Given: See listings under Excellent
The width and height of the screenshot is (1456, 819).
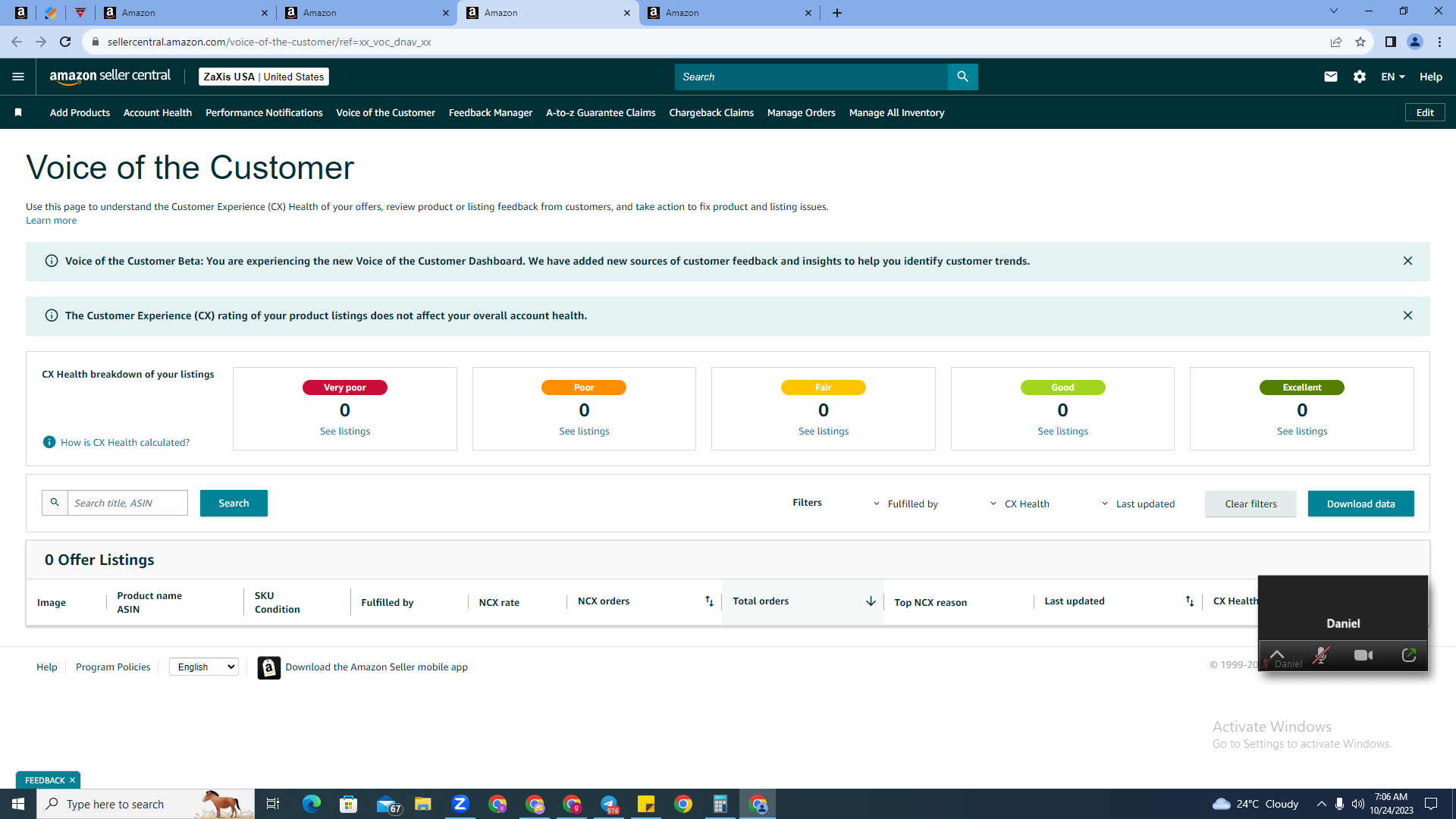Looking at the screenshot, I should (1302, 431).
